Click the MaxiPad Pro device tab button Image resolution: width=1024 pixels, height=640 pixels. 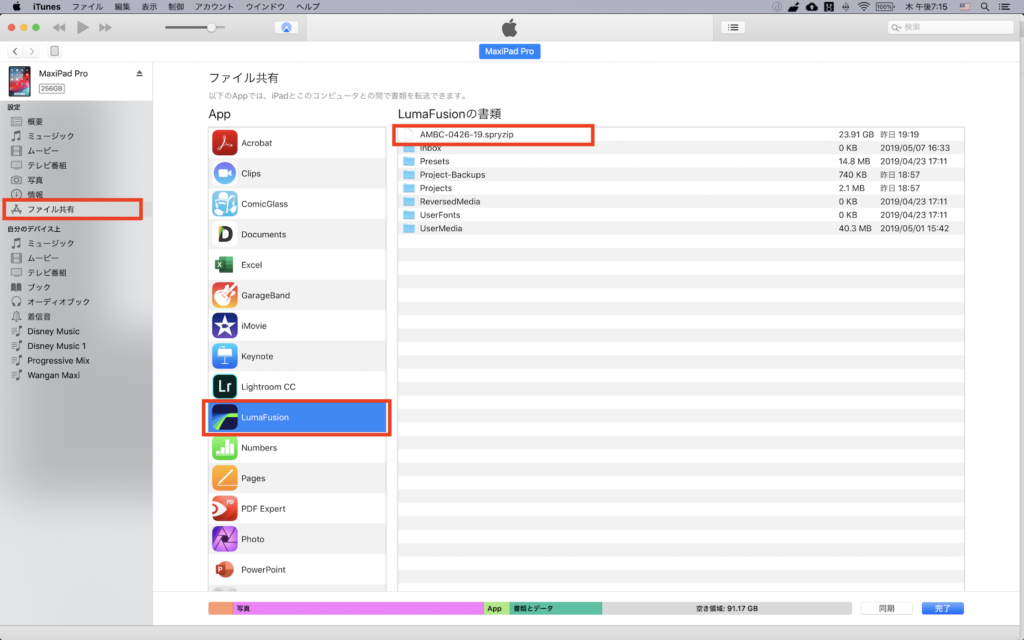[509, 51]
